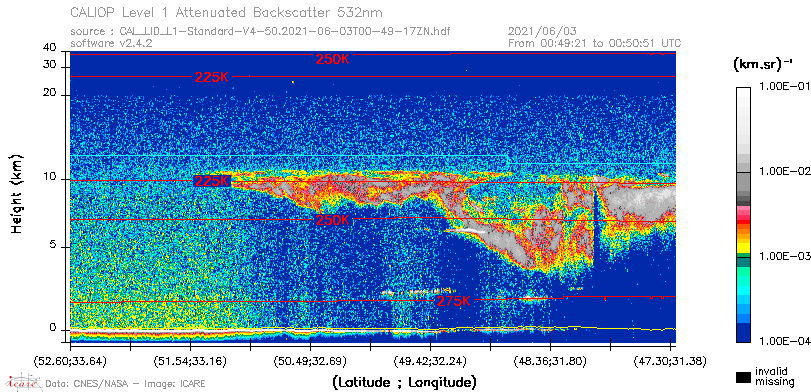
Task: Click the (50.49;32.69) axis tick label
Action: coord(311,360)
